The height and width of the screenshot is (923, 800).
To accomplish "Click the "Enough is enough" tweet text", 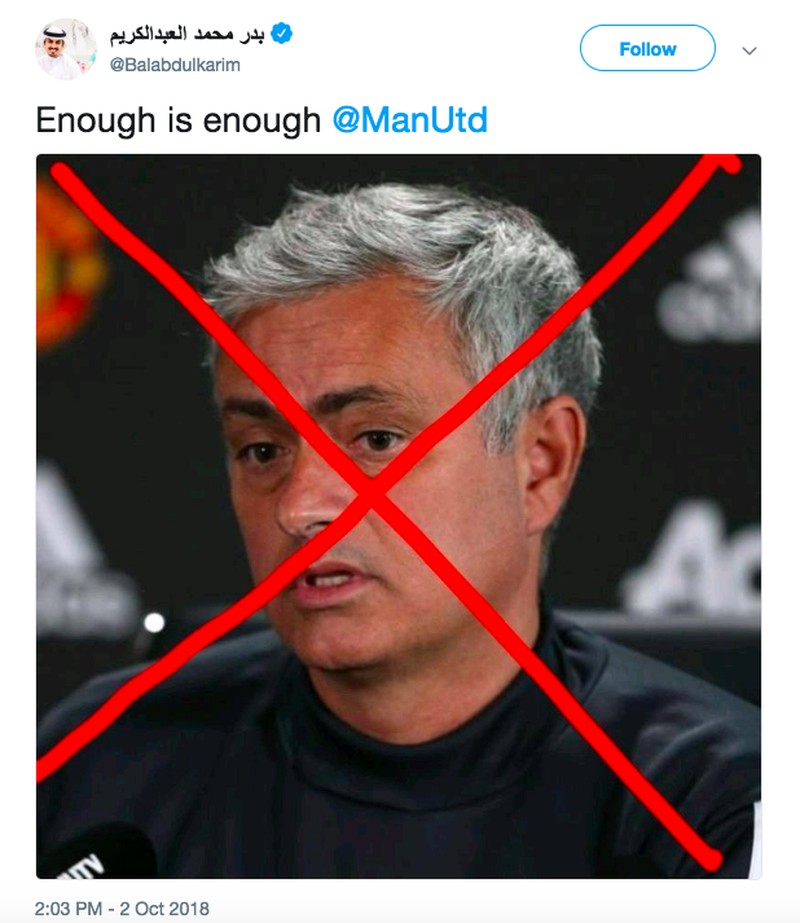I will coord(178,121).
